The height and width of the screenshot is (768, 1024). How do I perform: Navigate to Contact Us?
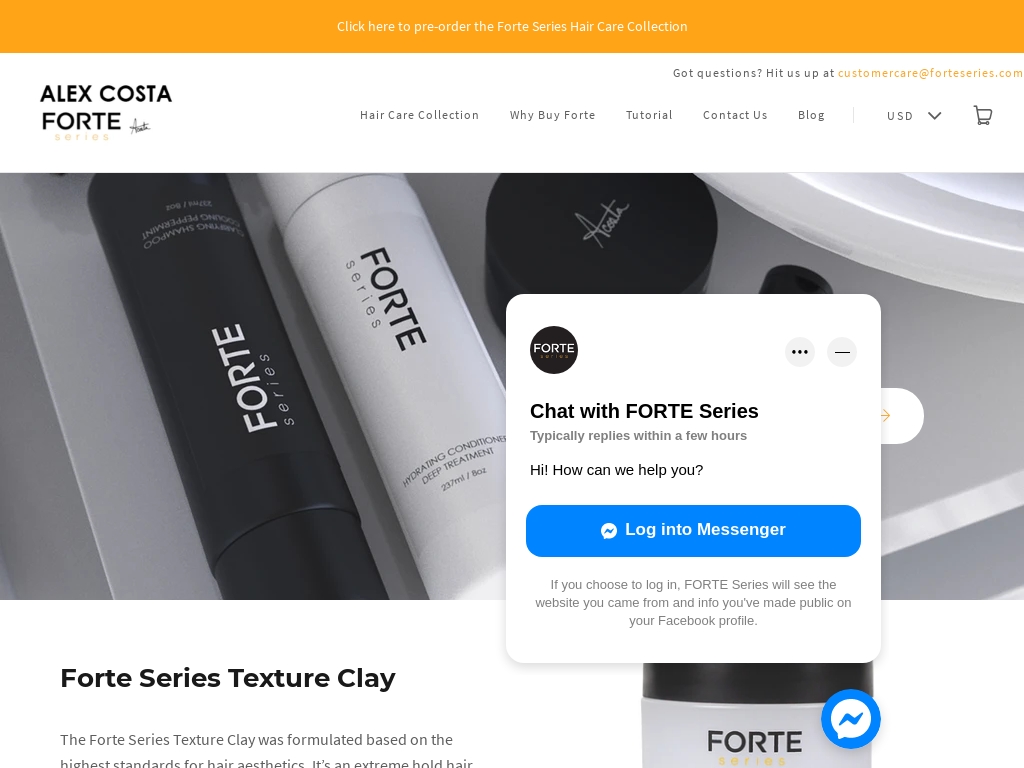pyautogui.click(x=735, y=115)
